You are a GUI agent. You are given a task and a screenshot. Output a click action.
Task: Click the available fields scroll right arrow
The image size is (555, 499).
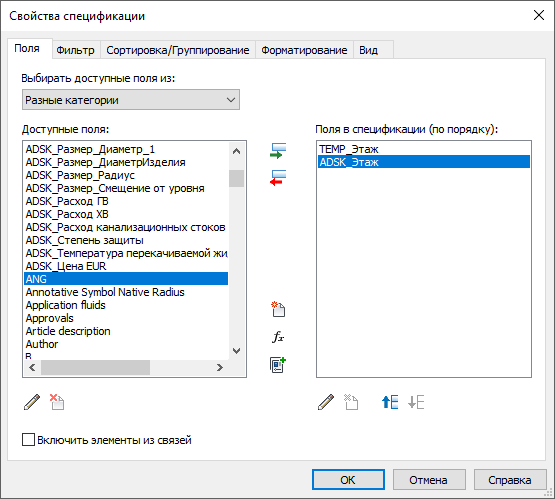pos(219,367)
